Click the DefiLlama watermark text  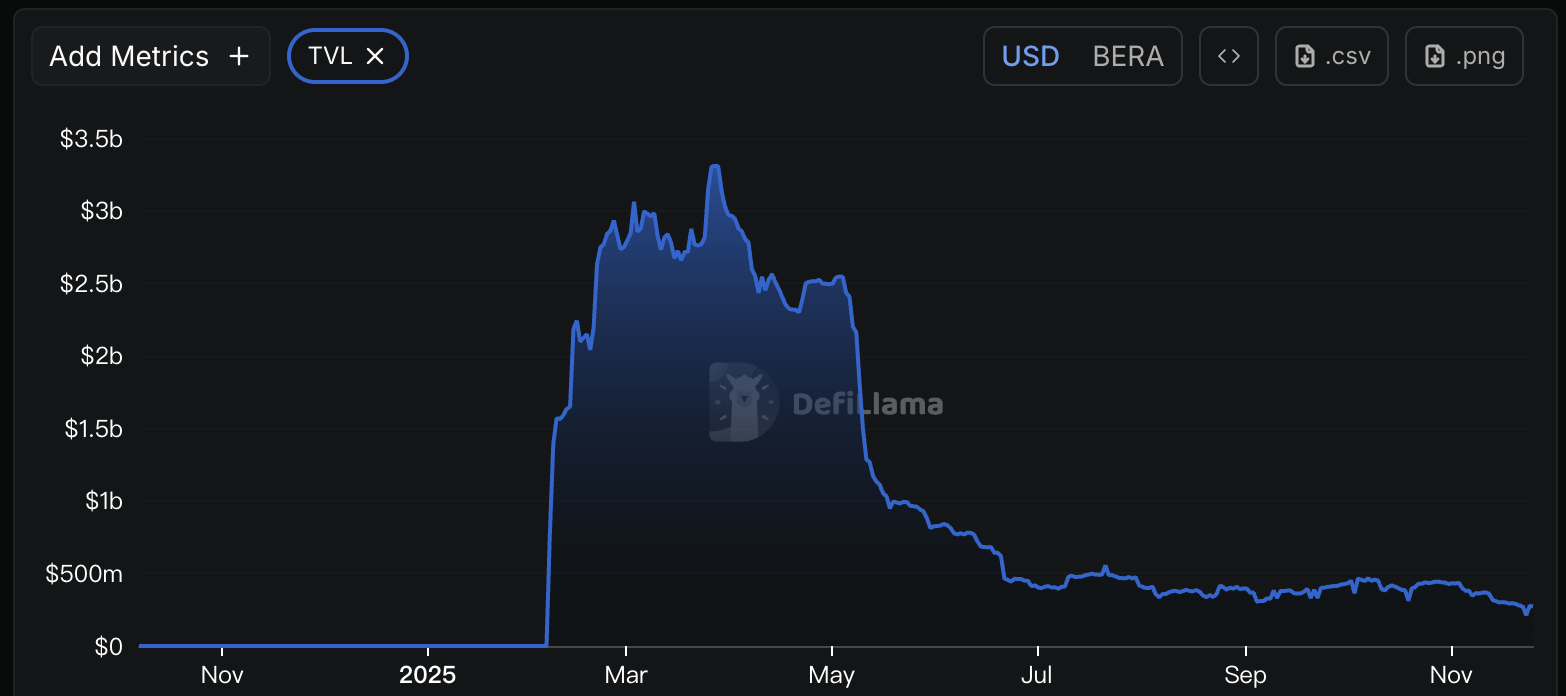pyautogui.click(x=867, y=404)
